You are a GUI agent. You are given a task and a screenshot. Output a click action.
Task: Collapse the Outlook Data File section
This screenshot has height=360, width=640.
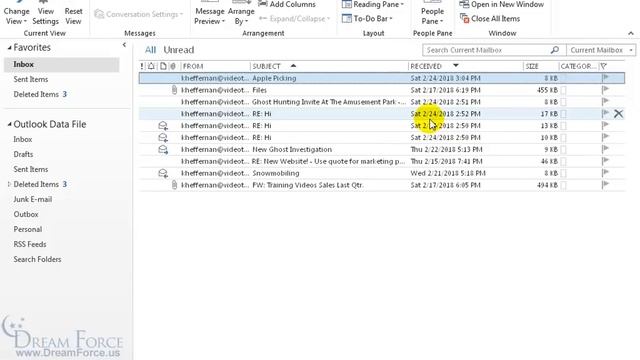coord(9,124)
